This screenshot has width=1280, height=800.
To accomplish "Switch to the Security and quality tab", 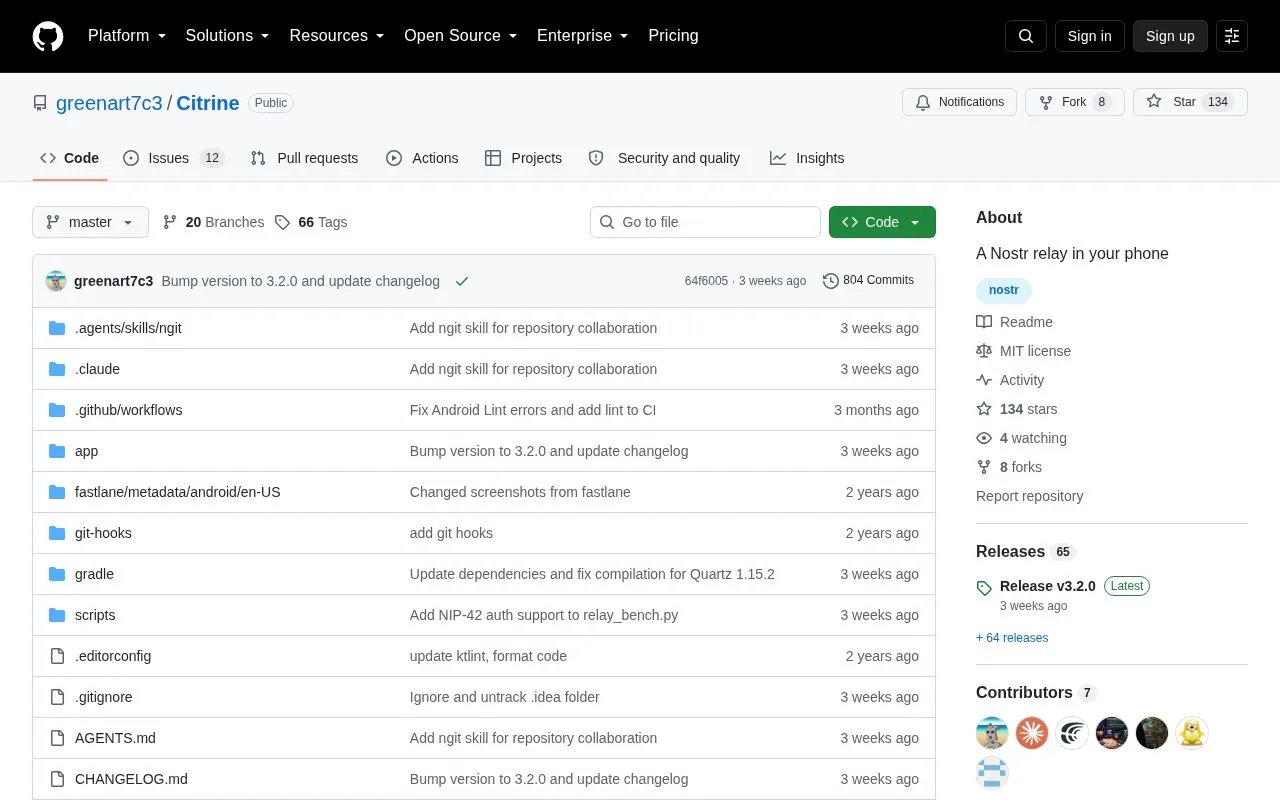I will [664, 158].
